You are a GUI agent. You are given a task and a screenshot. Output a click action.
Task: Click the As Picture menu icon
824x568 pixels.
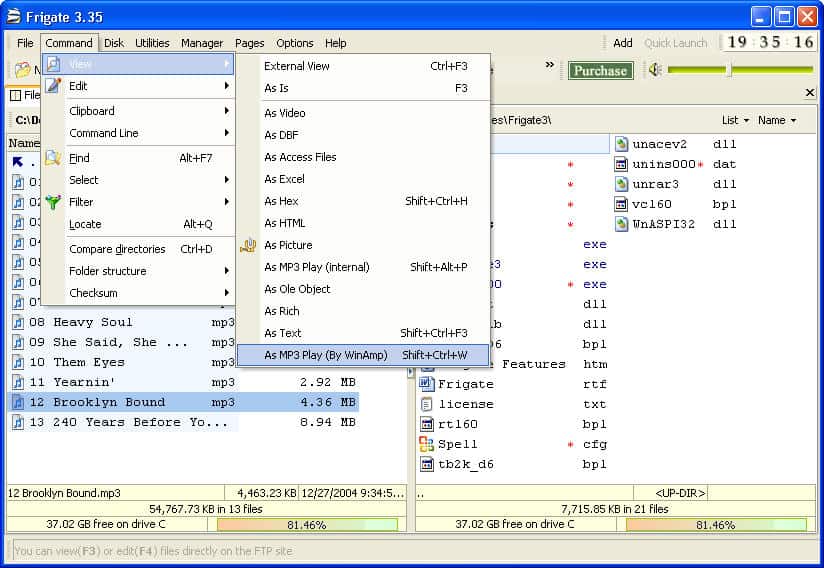[x=248, y=245]
